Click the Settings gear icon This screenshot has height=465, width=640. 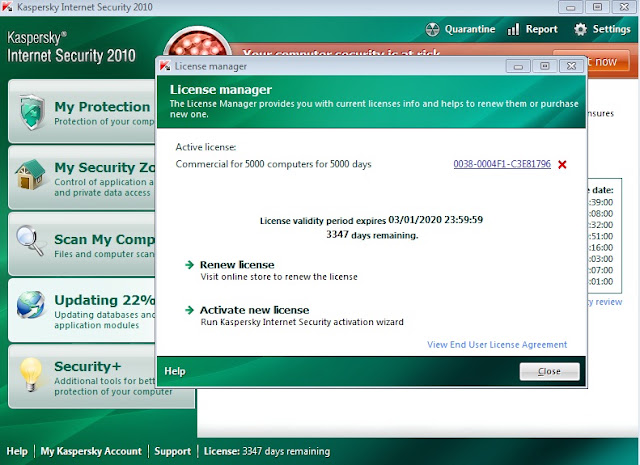580,29
